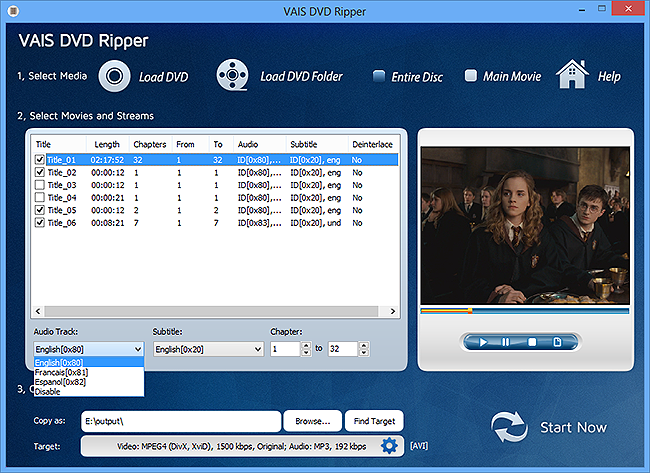Click the Load DVD Folder film reel icon
The image size is (650, 473).
pos(232,75)
